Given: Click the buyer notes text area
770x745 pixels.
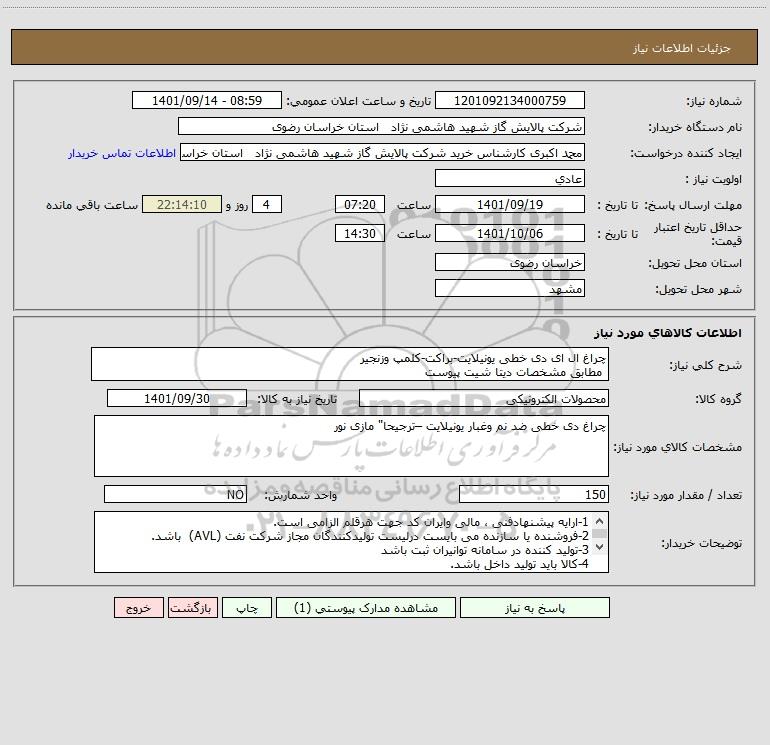Looking at the screenshot, I should (351, 542).
